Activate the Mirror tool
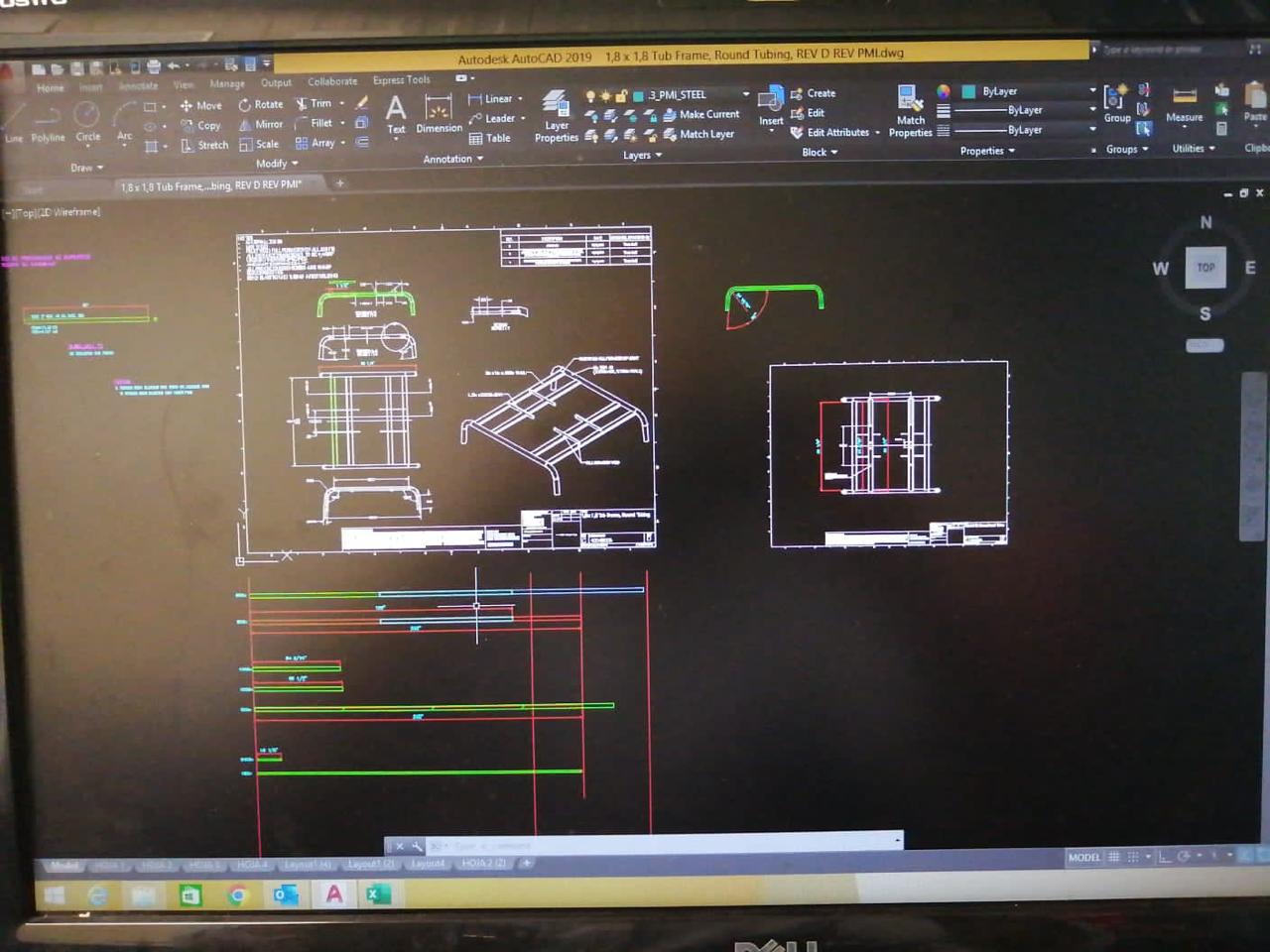Viewport: 1270px width, 952px height. click(x=261, y=125)
